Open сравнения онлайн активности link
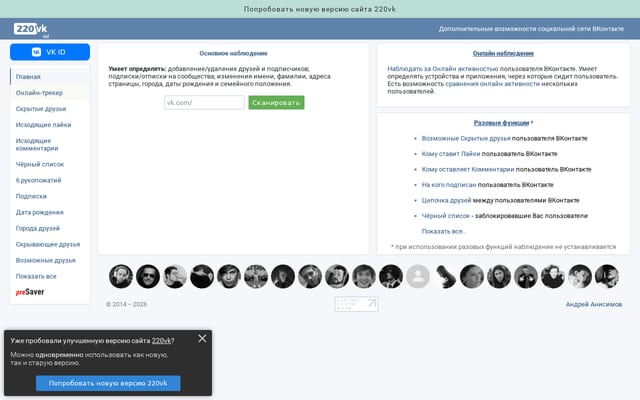This screenshot has height=400, width=640. click(492, 84)
